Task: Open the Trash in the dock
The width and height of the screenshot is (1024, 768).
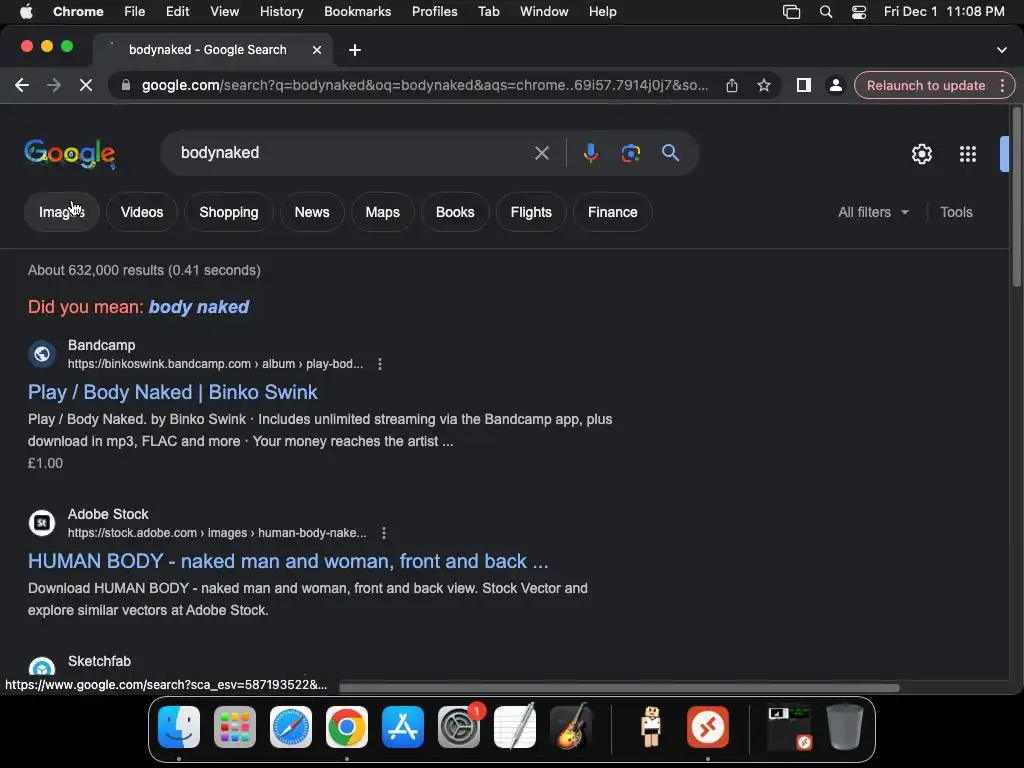Action: coord(845,727)
